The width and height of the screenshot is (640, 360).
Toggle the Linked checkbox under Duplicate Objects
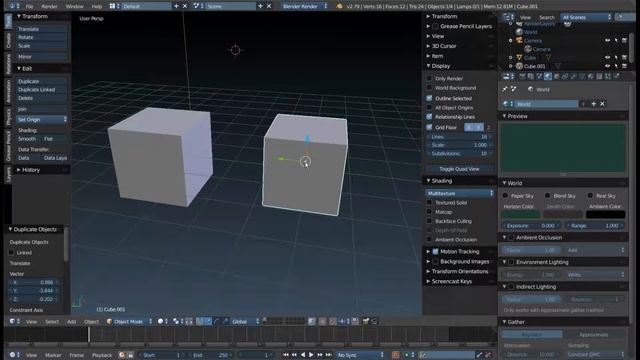click(11, 253)
